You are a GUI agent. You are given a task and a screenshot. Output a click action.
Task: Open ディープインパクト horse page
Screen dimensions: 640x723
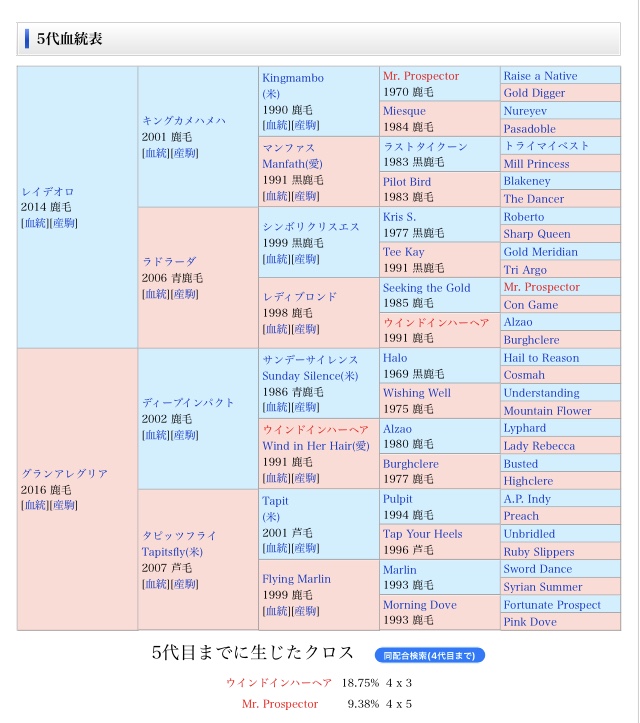point(188,403)
